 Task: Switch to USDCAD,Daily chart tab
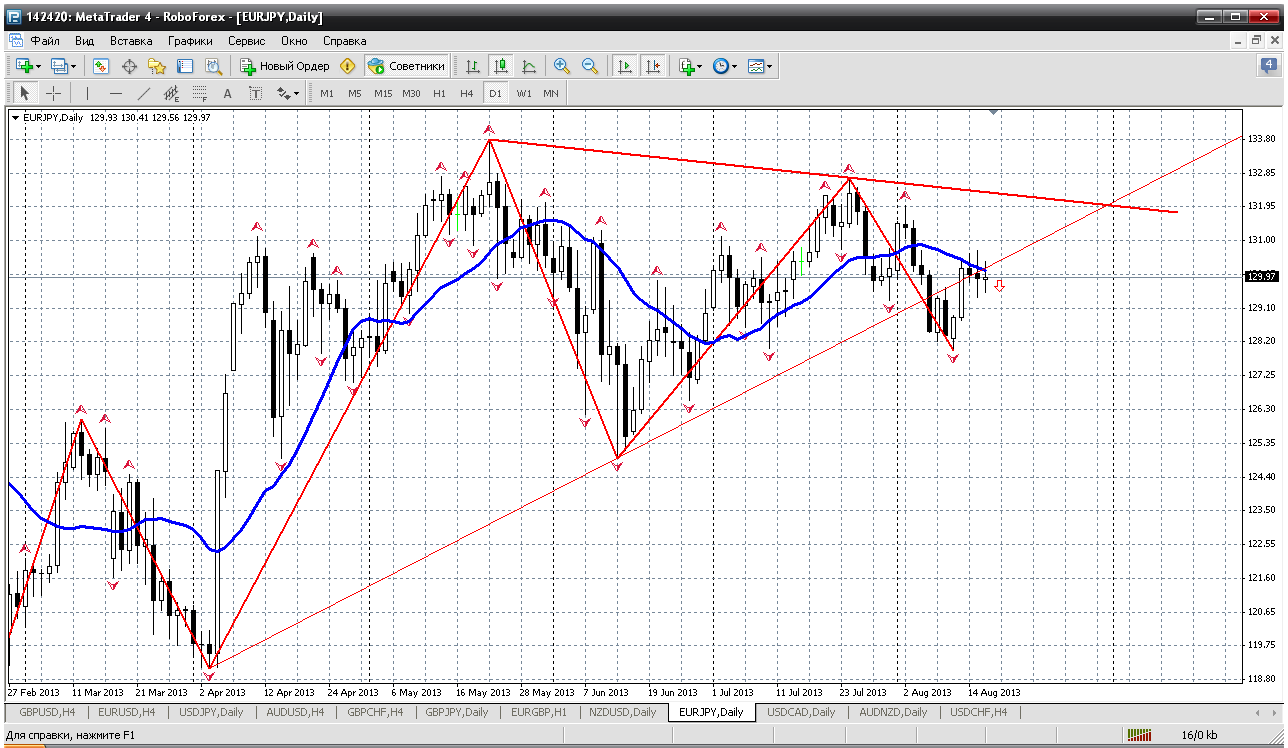[x=801, y=712]
